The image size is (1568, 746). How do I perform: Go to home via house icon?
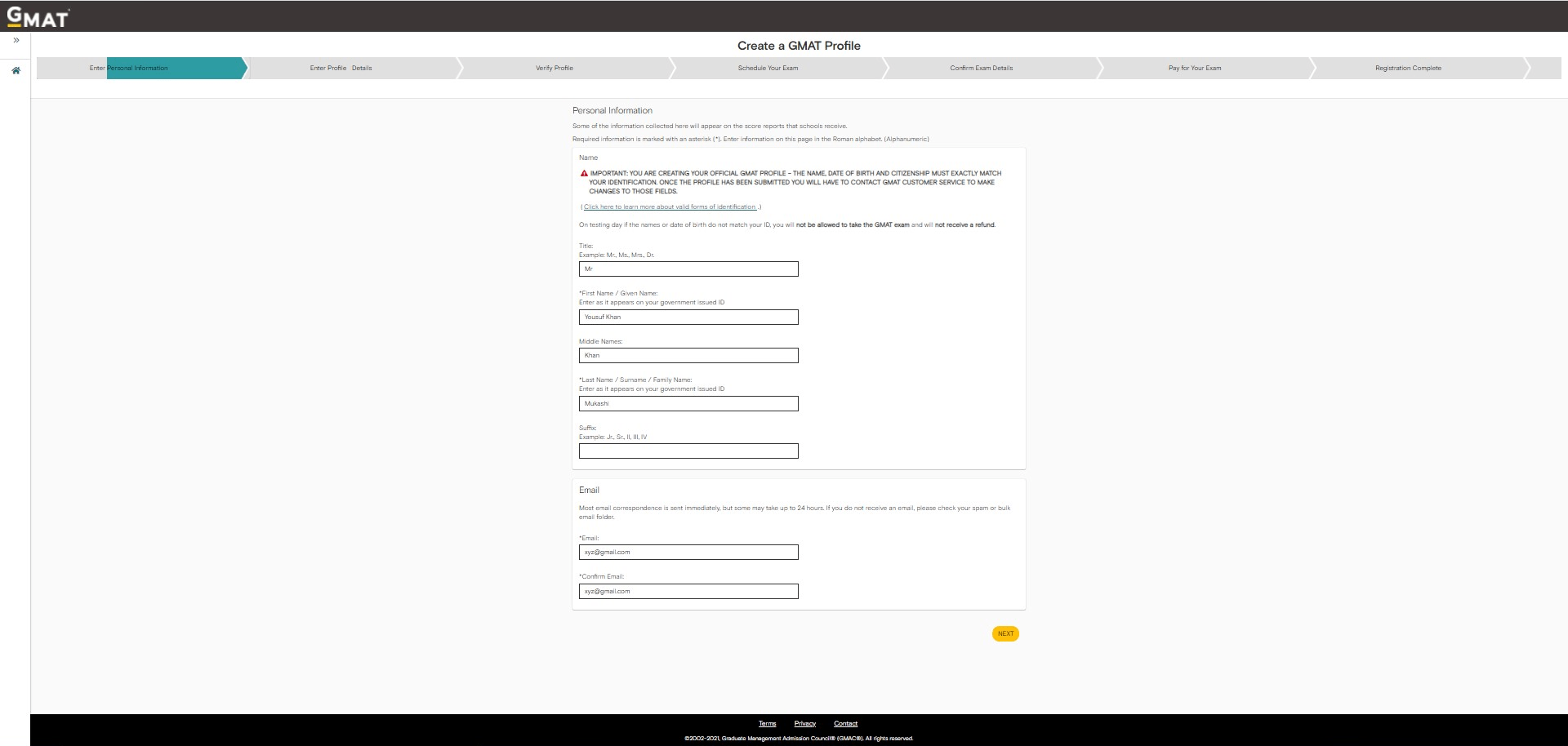(16, 71)
